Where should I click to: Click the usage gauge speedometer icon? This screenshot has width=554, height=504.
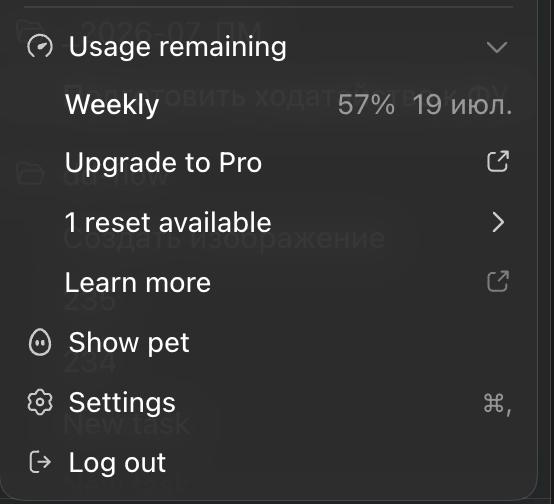40,46
